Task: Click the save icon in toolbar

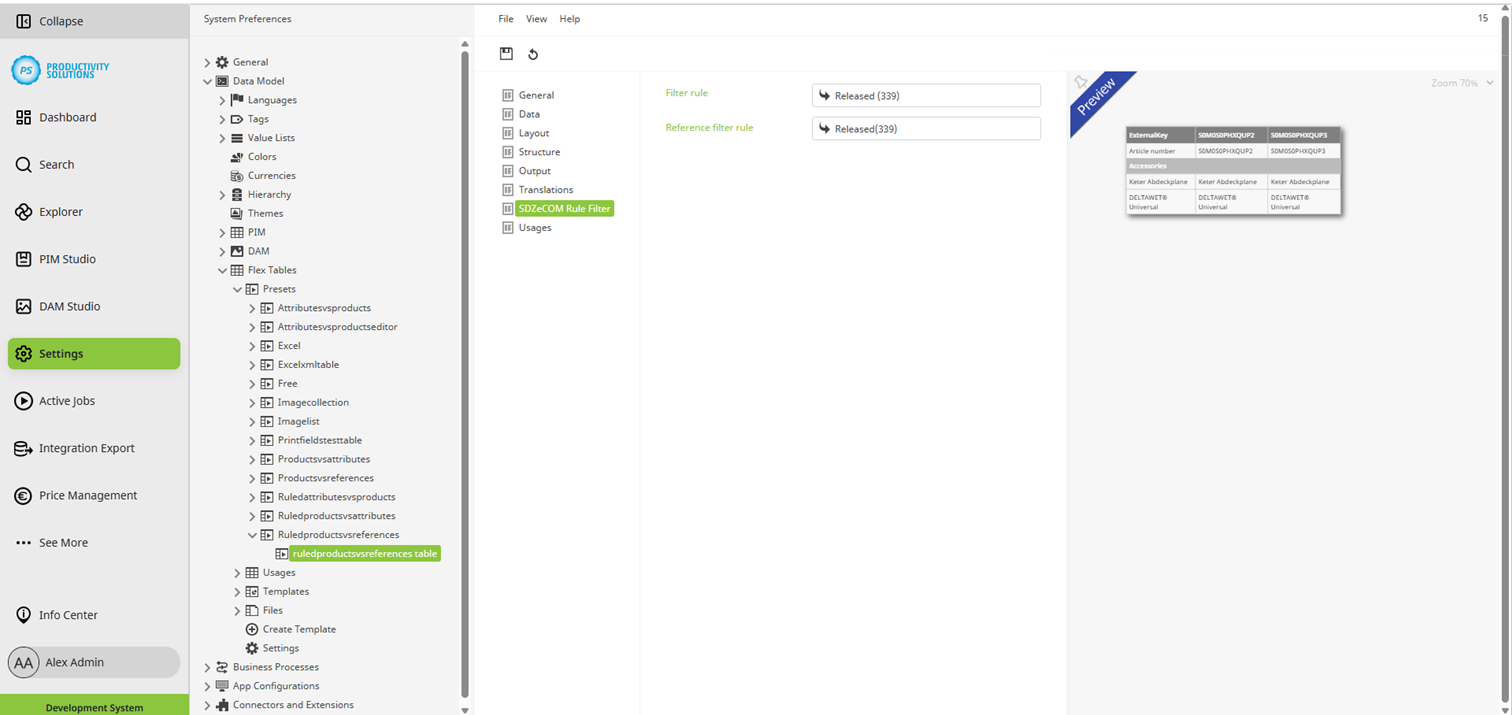Action: click(x=506, y=54)
